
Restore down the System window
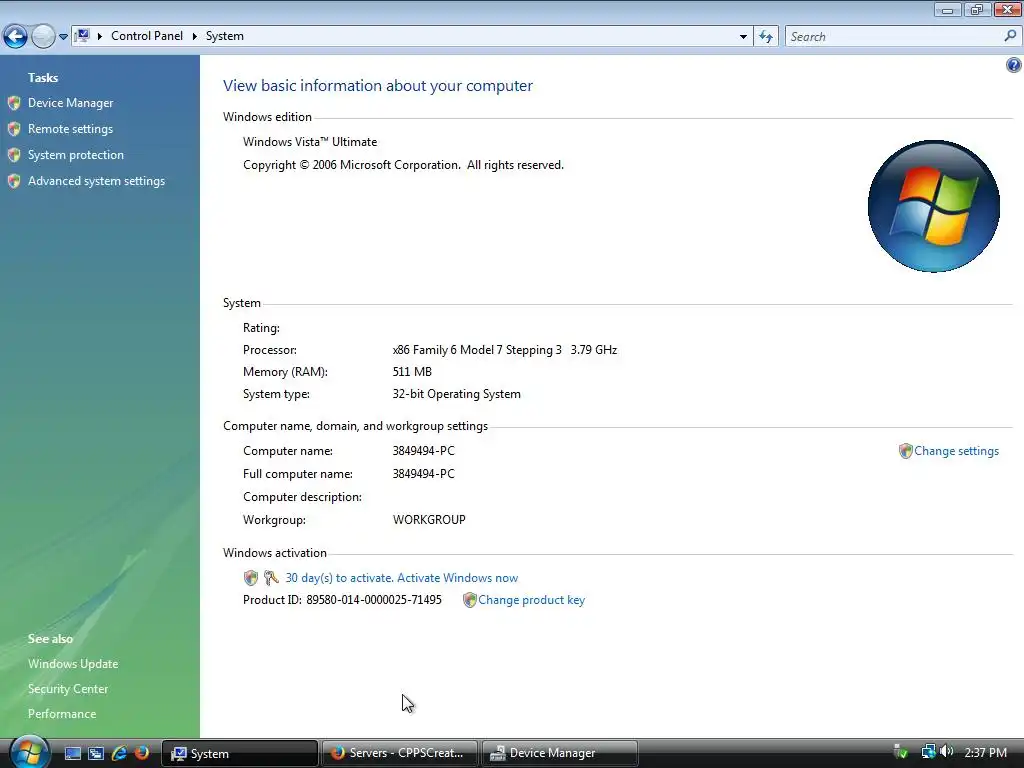[x=976, y=9]
